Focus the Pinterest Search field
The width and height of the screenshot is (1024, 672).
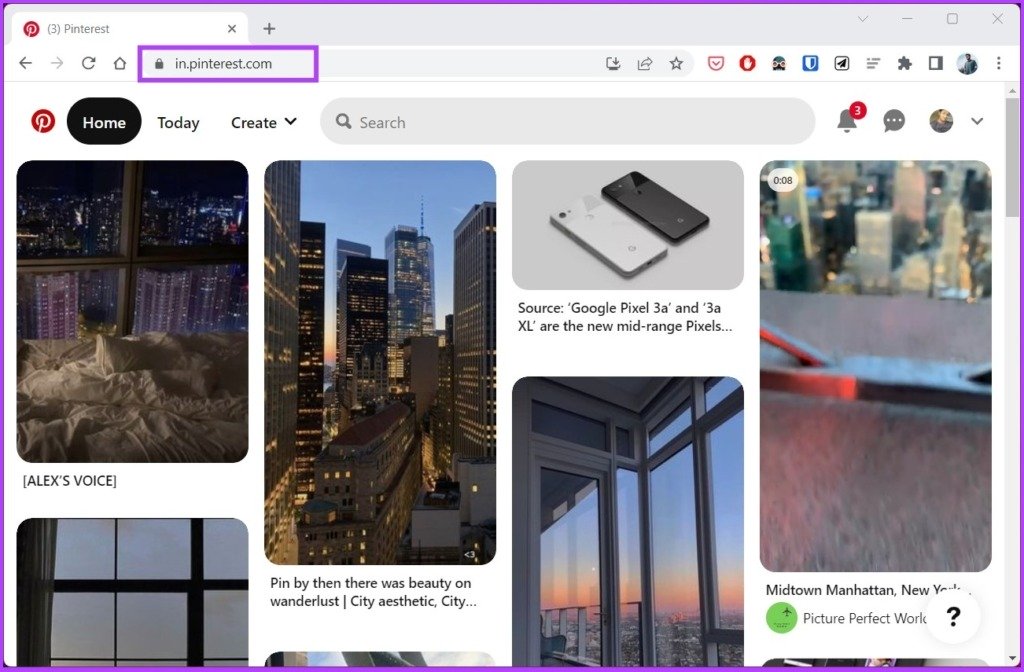568,121
